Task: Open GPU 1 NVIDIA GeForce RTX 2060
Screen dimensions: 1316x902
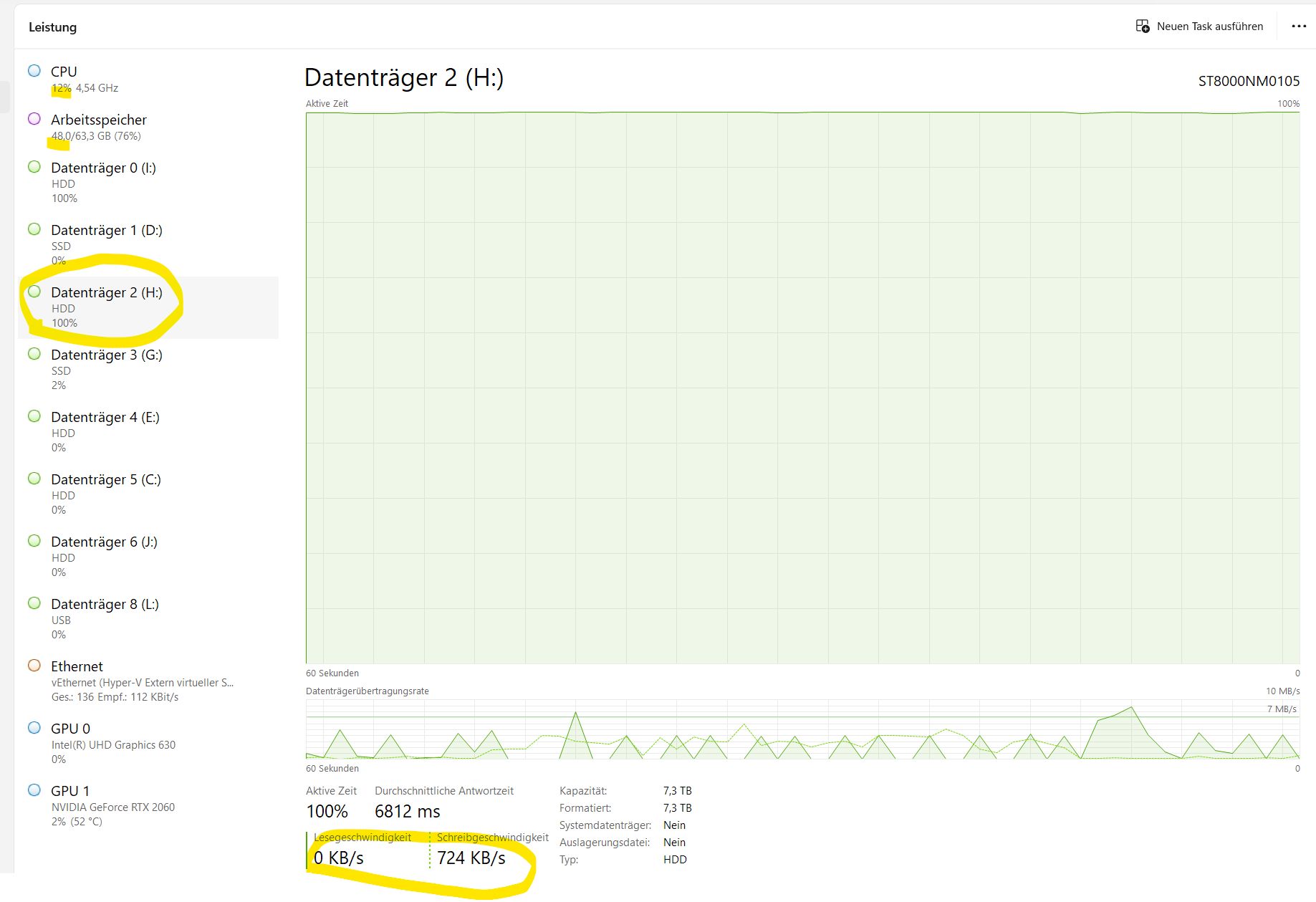Action: [x=148, y=806]
